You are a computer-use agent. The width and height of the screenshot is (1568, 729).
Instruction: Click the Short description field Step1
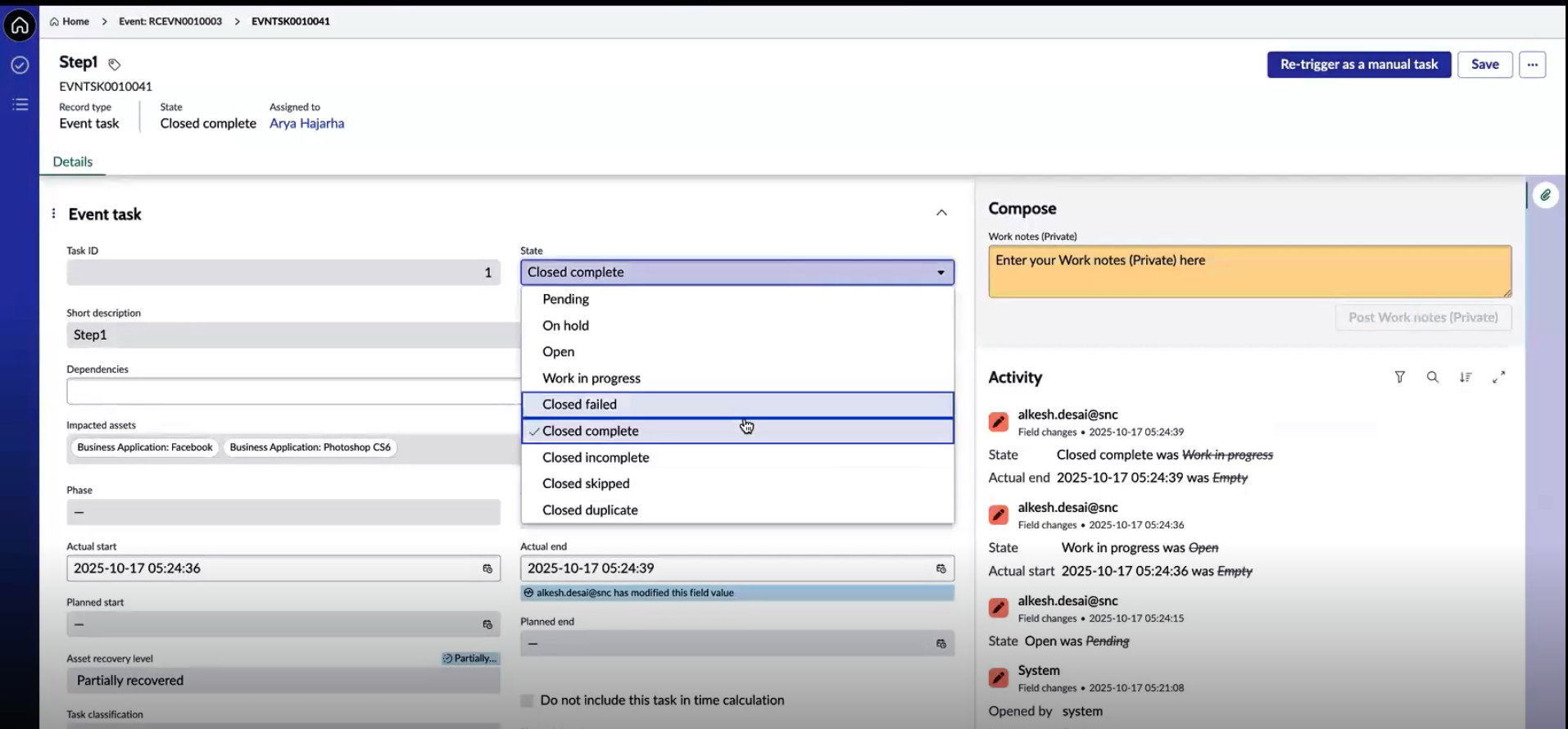[x=293, y=335]
